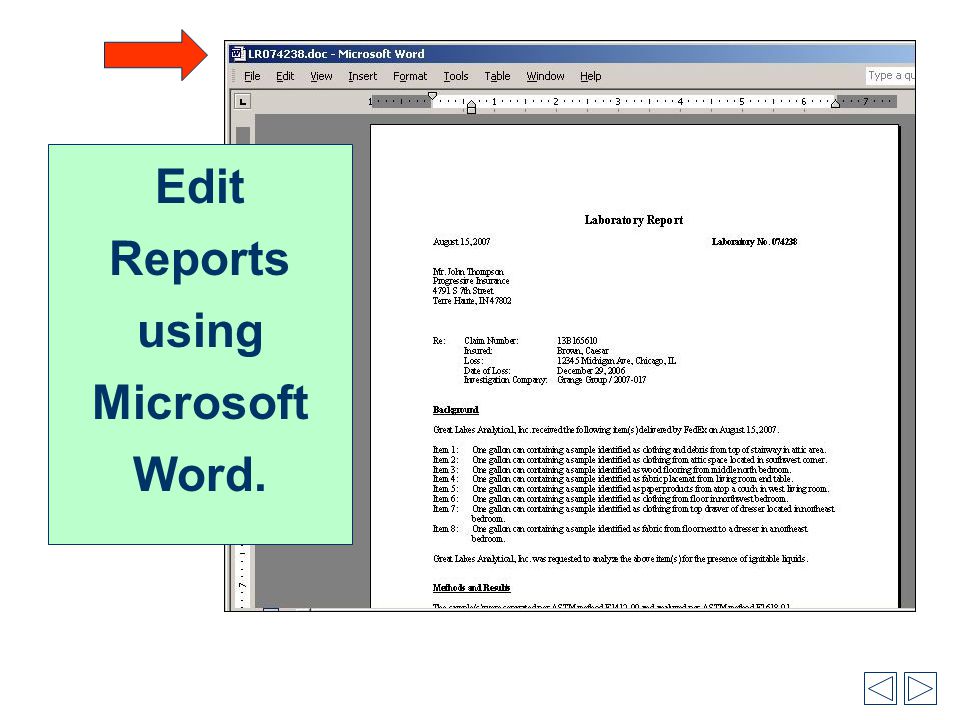Image resolution: width=960 pixels, height=720 pixels.
Task: Open the Help menu
Action: tap(590, 76)
